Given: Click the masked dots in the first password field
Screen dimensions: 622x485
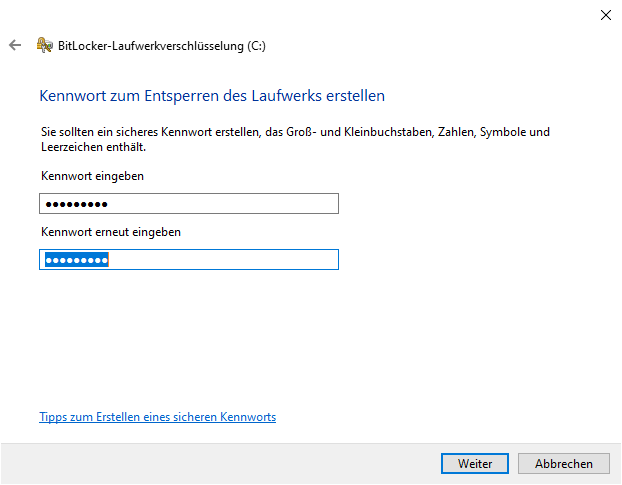Looking at the screenshot, I should tap(75, 204).
